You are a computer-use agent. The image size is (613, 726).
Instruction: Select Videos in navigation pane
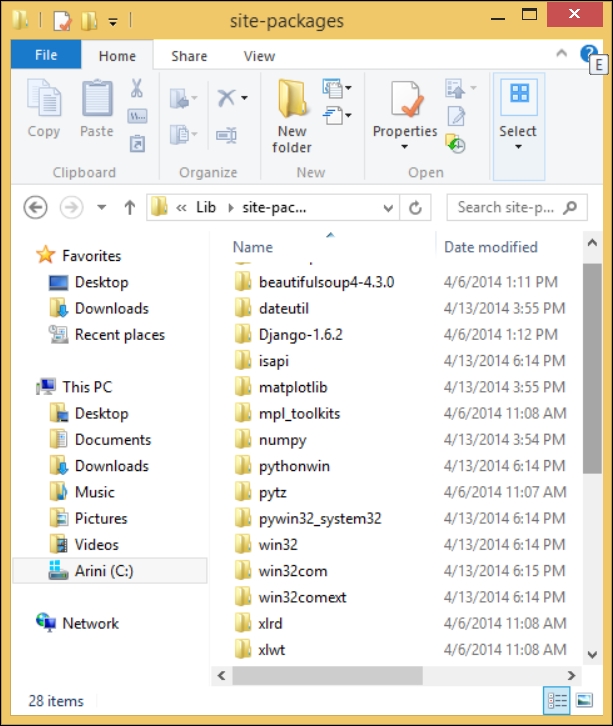pos(97,544)
